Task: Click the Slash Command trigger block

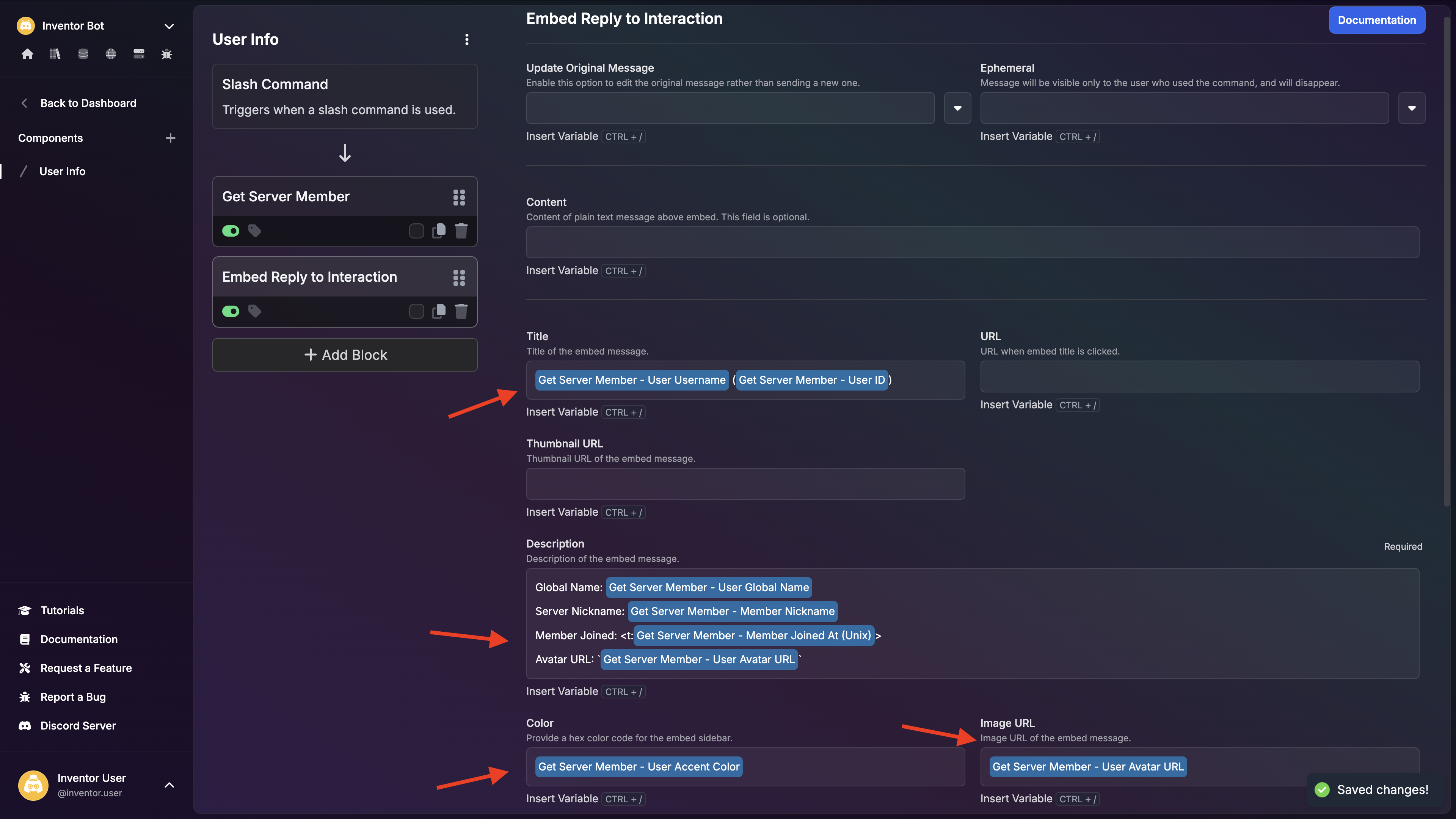Action: 345,96
